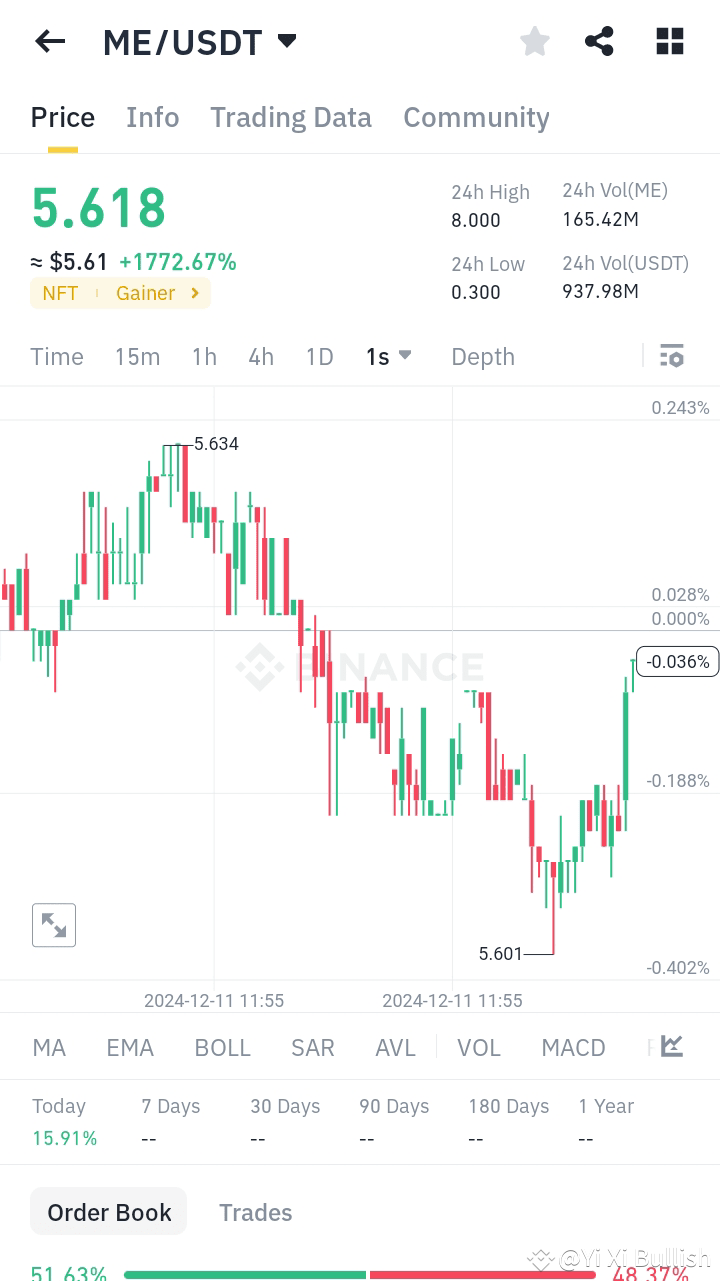Open the Time interval selector
The width and height of the screenshot is (720, 1281).
[56, 356]
